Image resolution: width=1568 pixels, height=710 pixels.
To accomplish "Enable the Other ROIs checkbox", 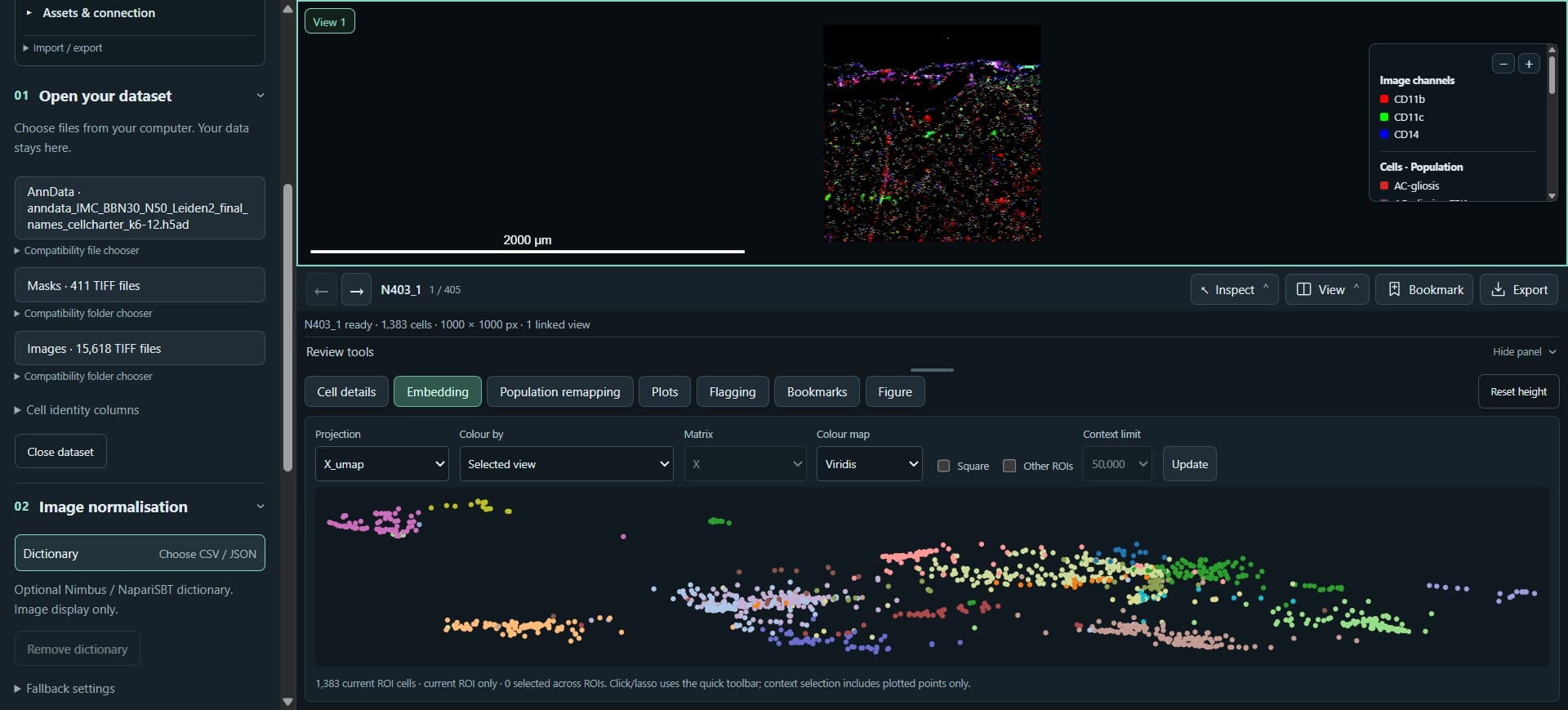I will (1009, 466).
